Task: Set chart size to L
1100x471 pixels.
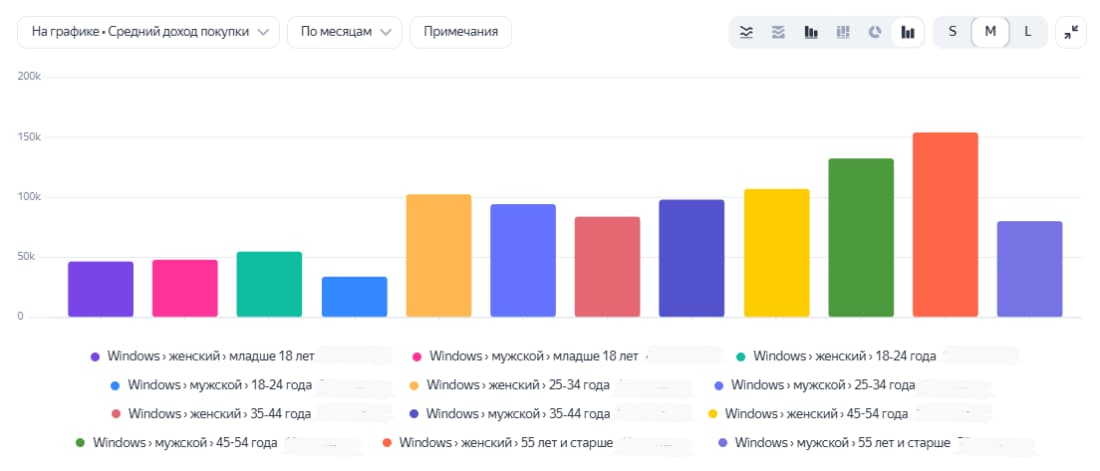Action: click(x=1028, y=32)
